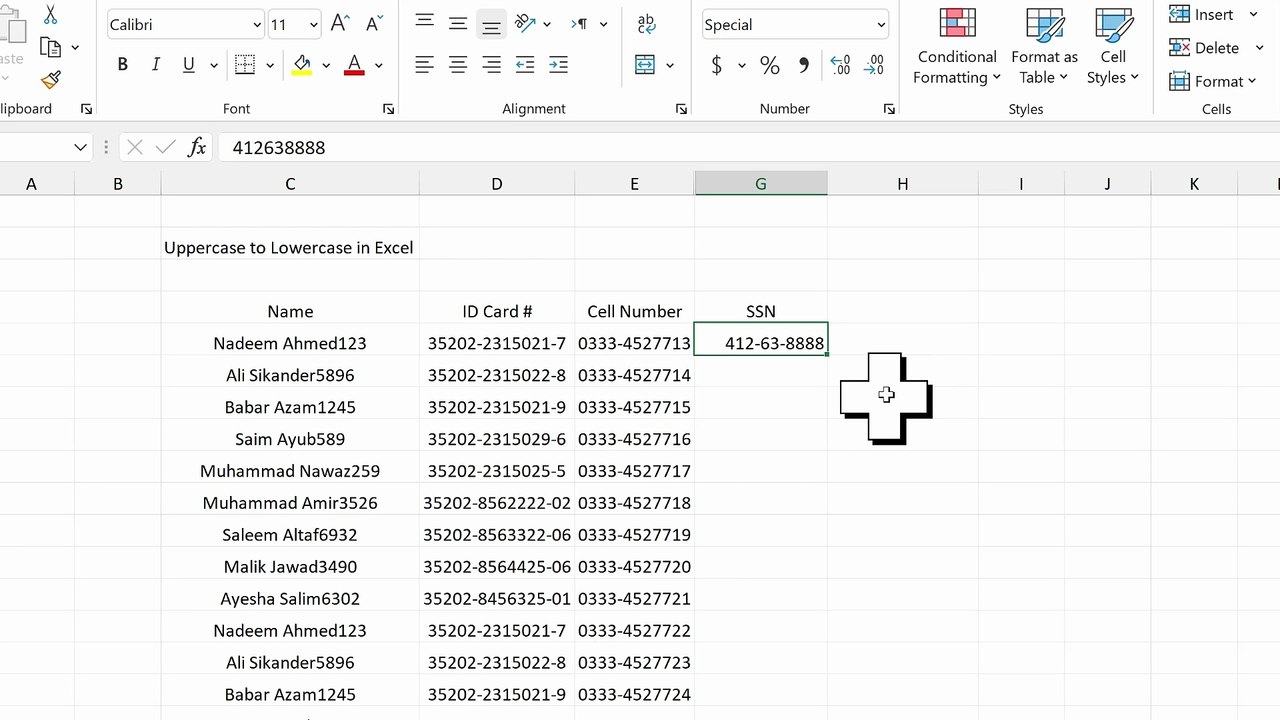
Task: Click Increase Decimal icon
Action: pos(840,65)
